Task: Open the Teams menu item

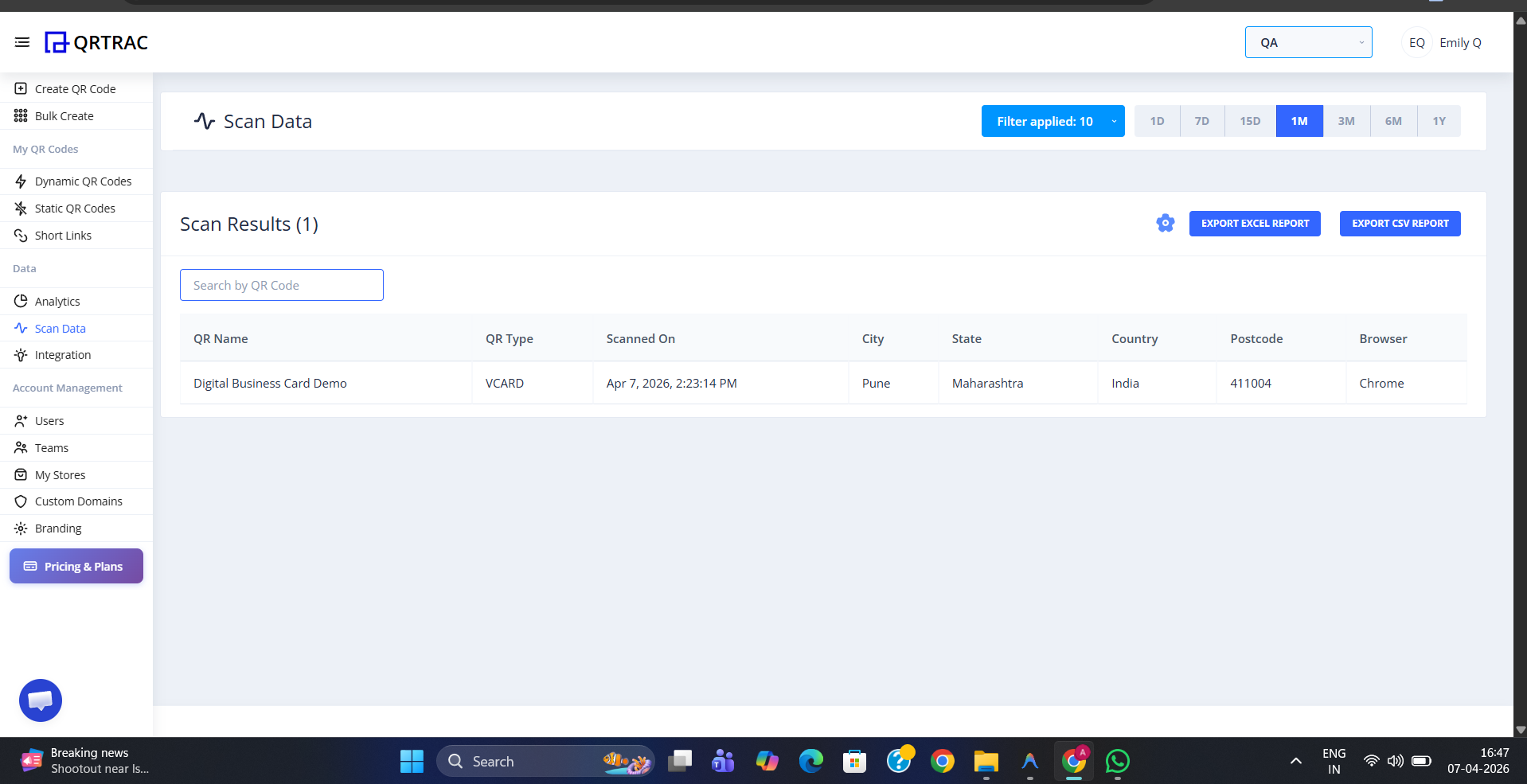Action: [52, 448]
